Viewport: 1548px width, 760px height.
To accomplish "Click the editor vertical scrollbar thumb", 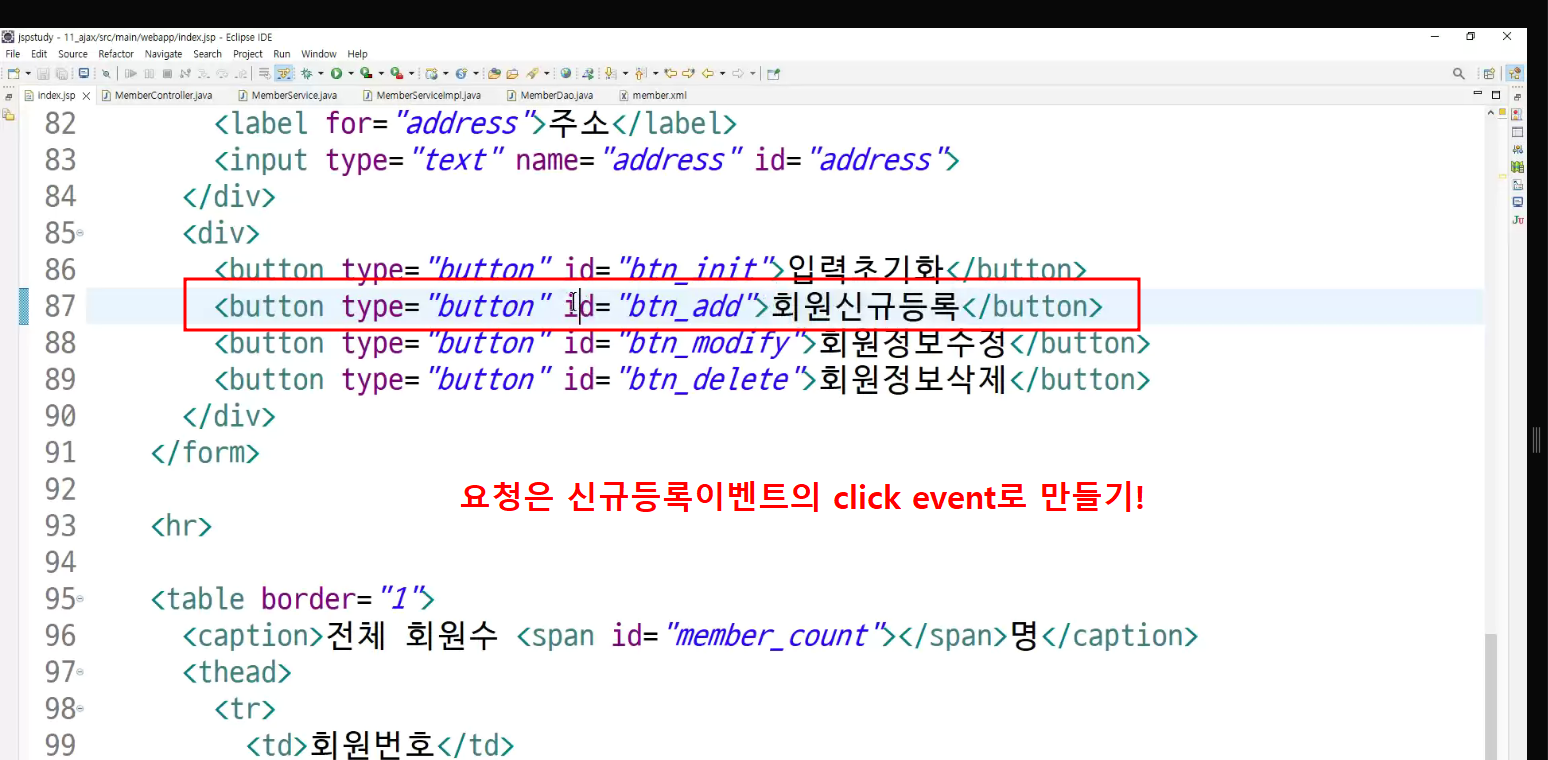I will (1491, 695).
